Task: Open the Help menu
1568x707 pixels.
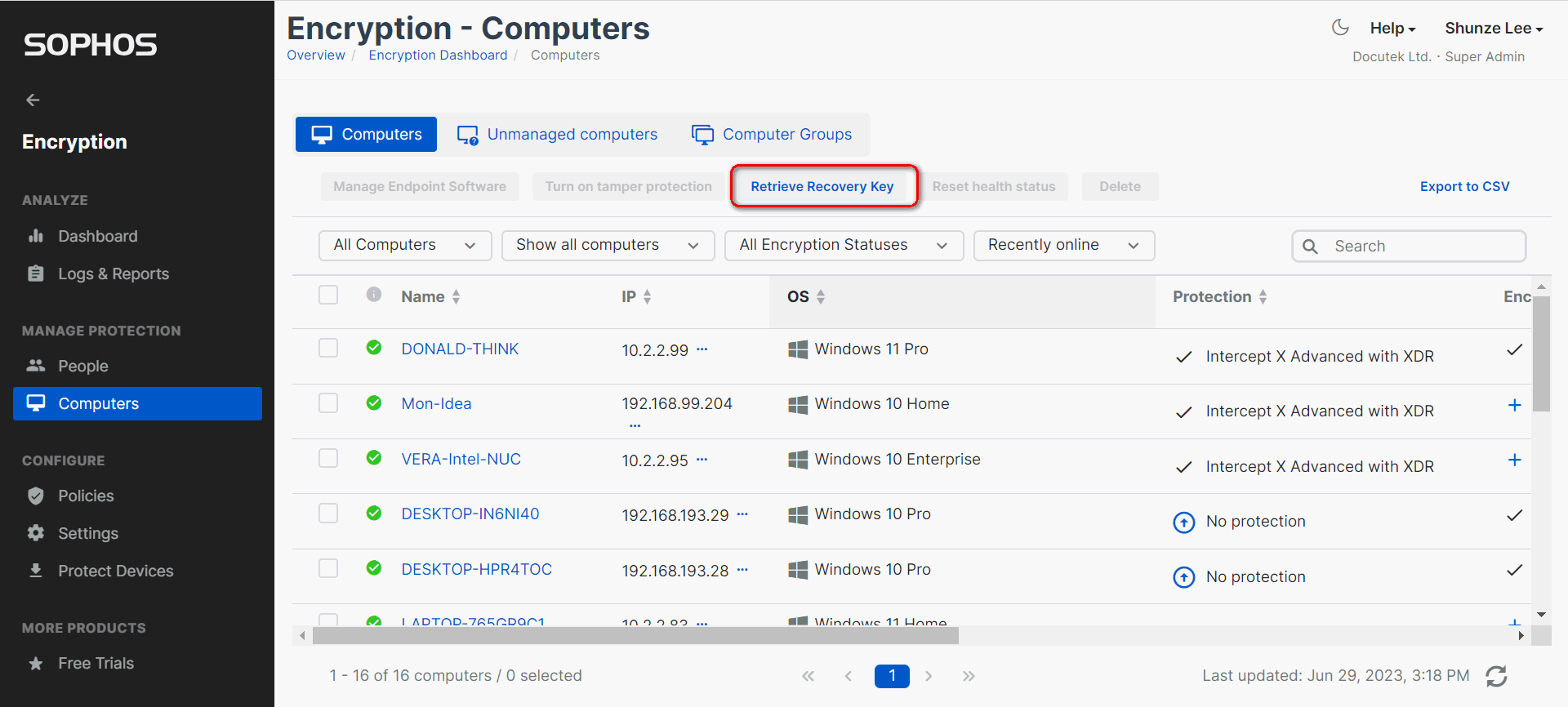Action: (x=1392, y=29)
